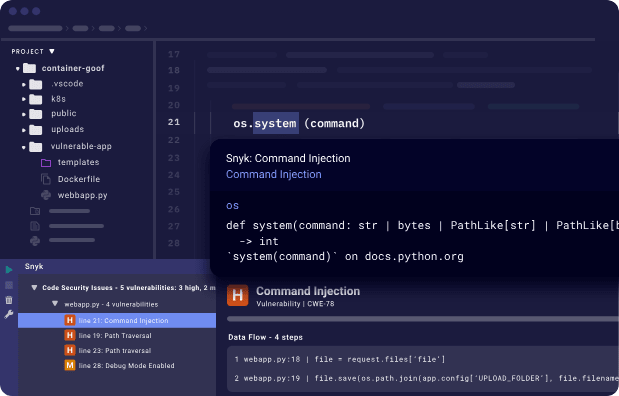Click the public folder icon
The image size is (619, 396).
coord(36,114)
